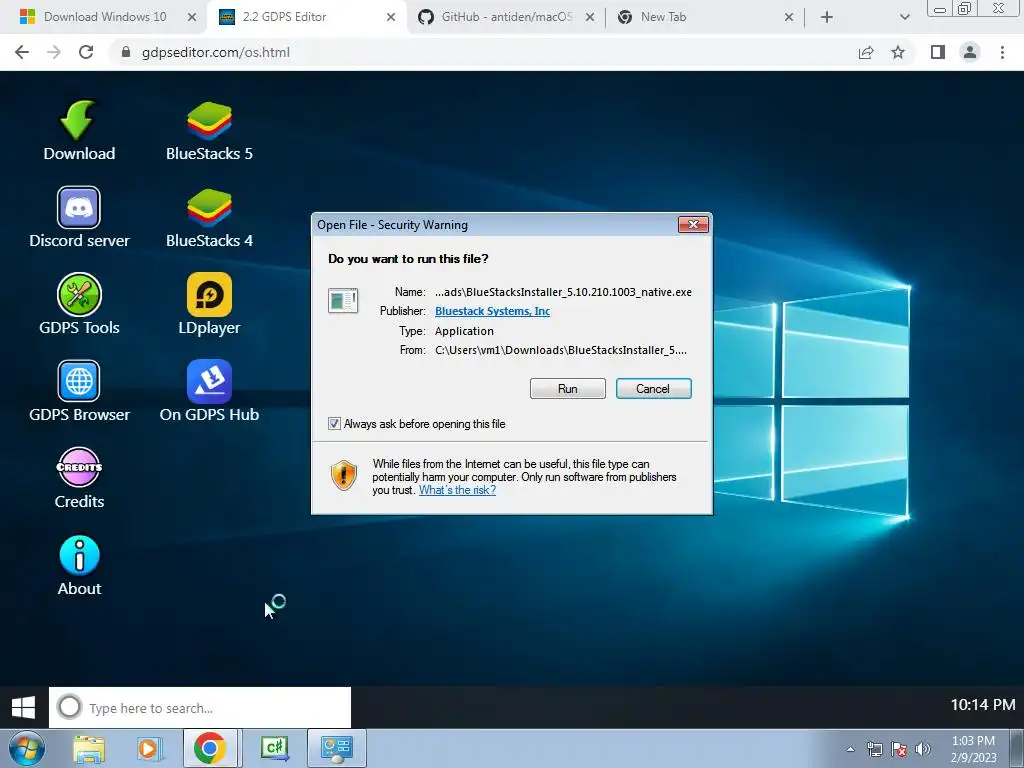Open Action Center flag tray icon
Screen dimensions: 1024x768
[x=899, y=749]
